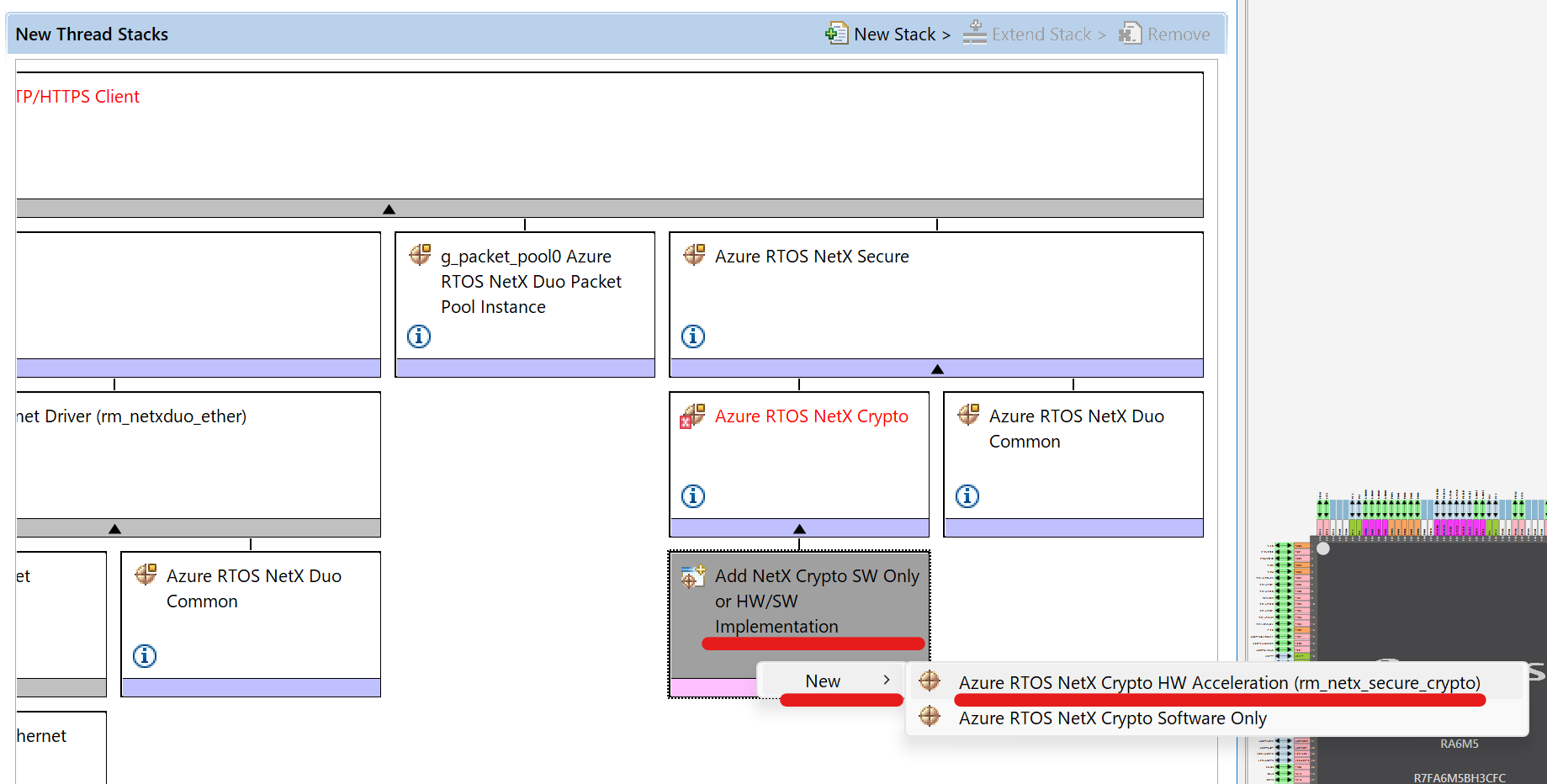The image size is (1547, 784).
Task: Click the New Thread Stacks panel title
Action: [92, 34]
